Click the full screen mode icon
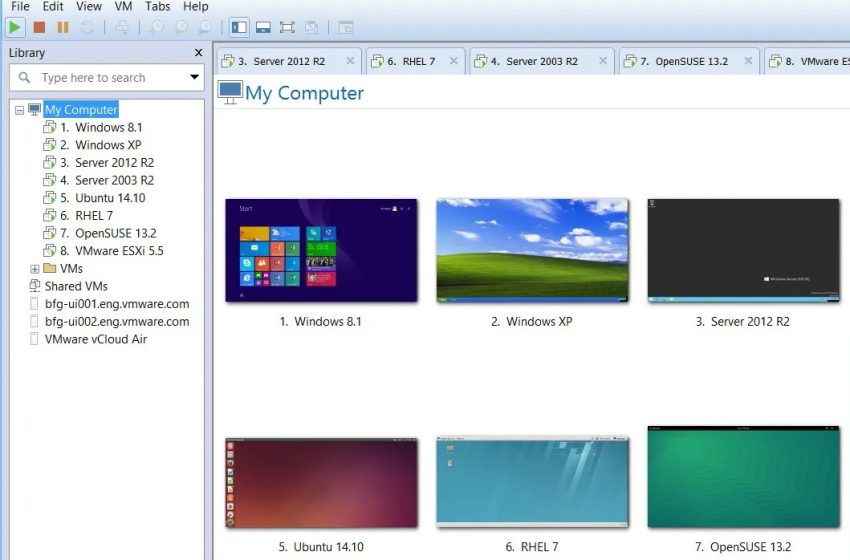This screenshot has width=850, height=560. 287,27
